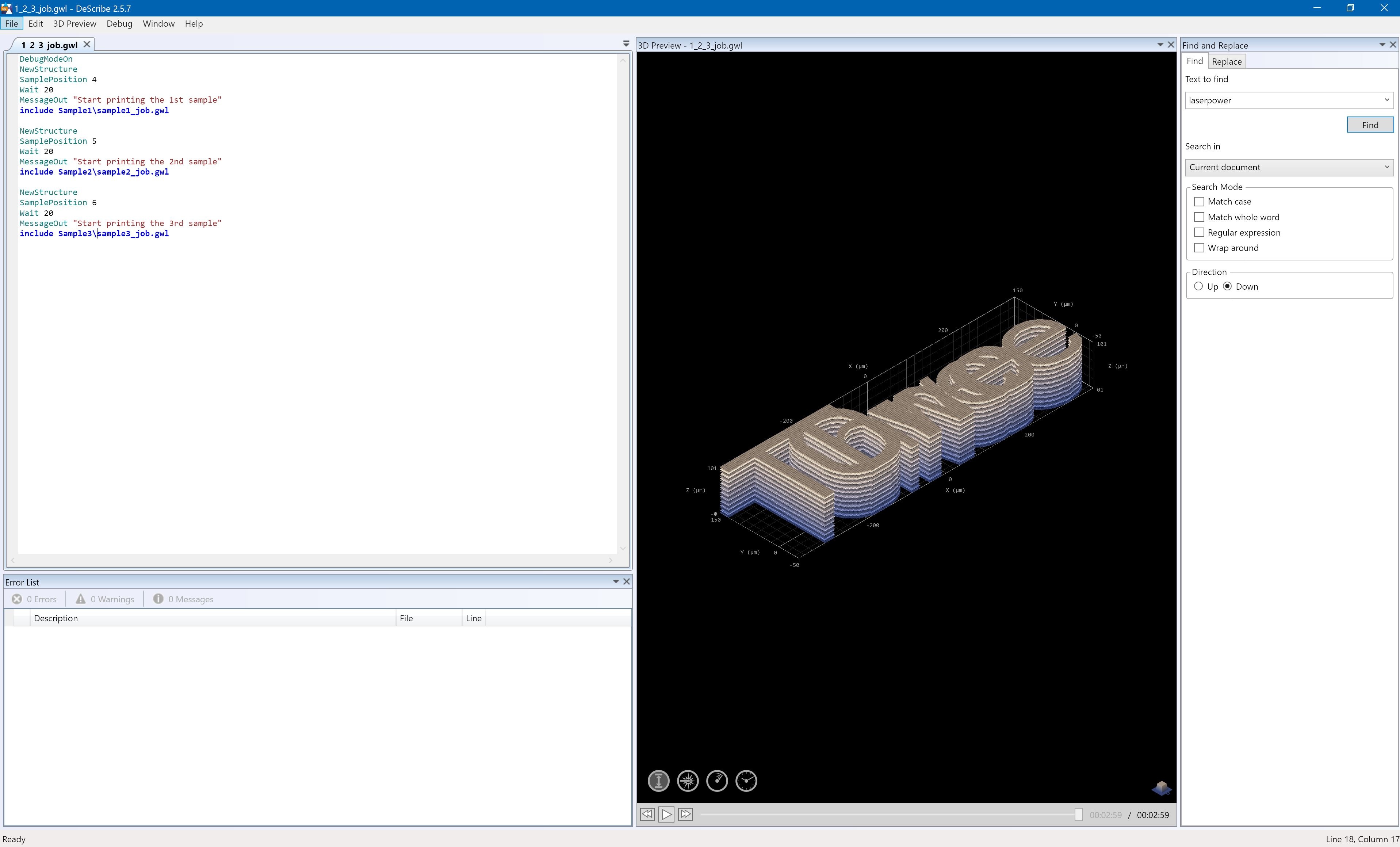Filter by 0 Warnings in Error List
Viewport: 1400px width, 847px height.
[x=105, y=599]
